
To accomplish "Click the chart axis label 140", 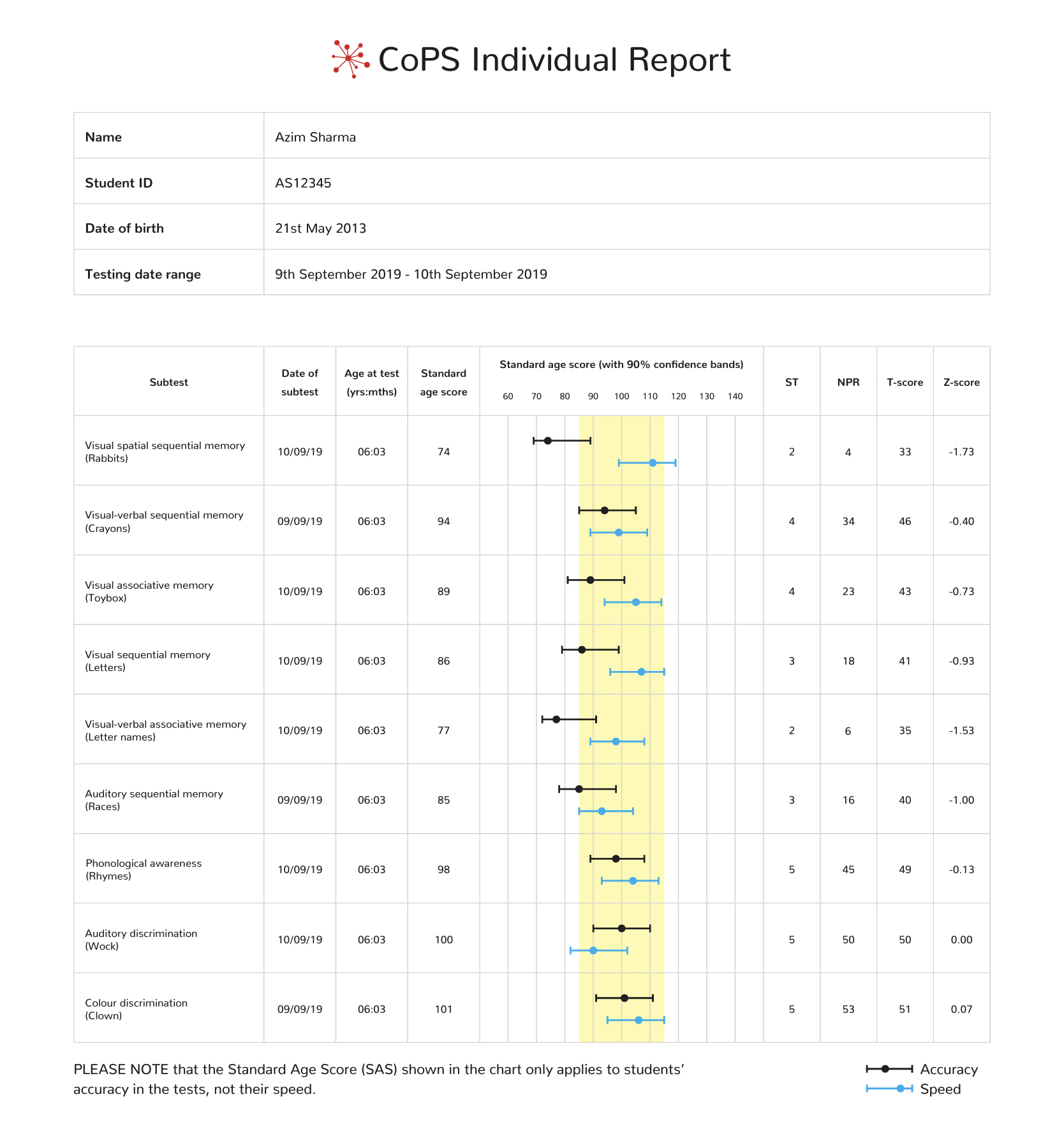I will click(x=735, y=396).
